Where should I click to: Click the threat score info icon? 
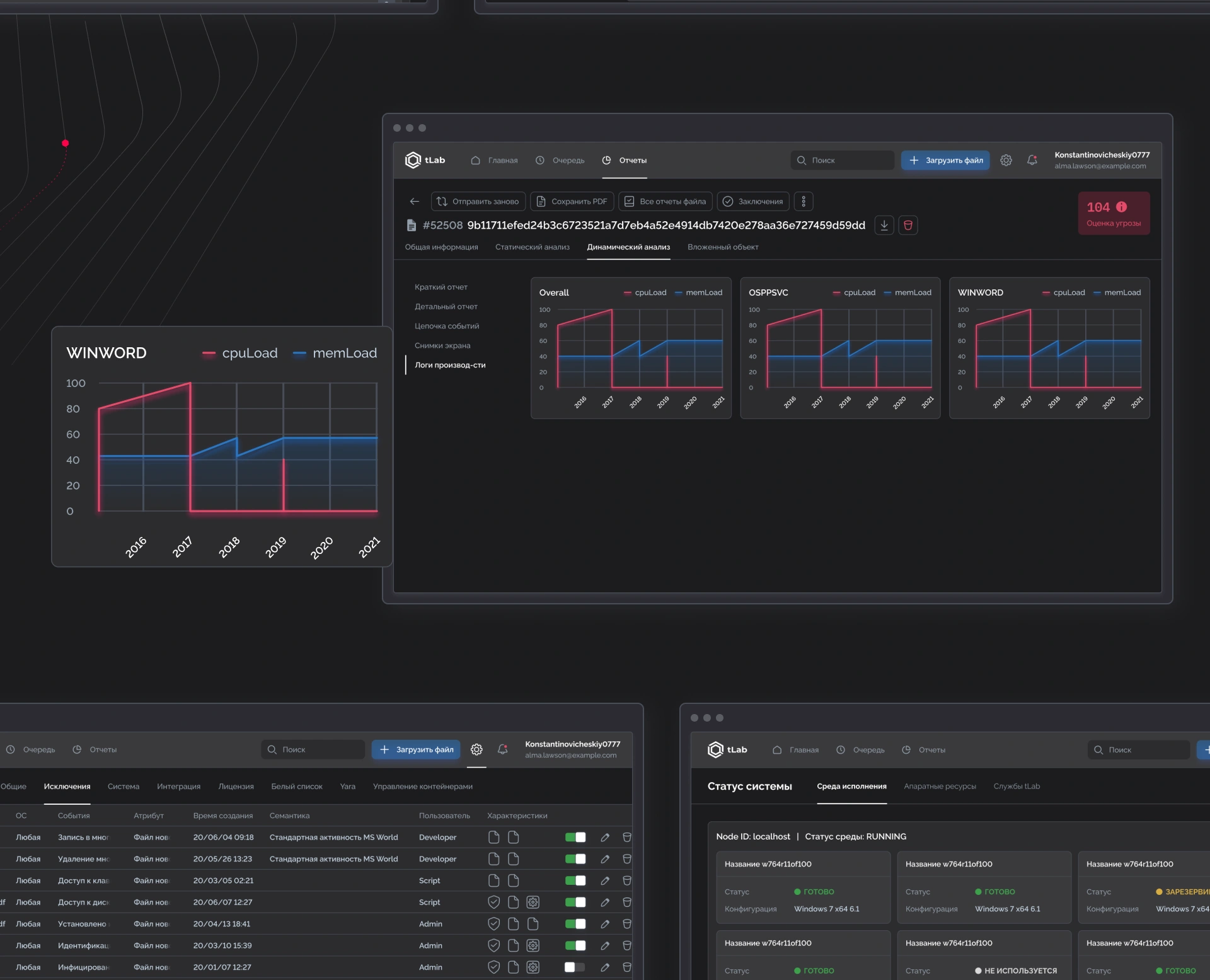[1121, 207]
